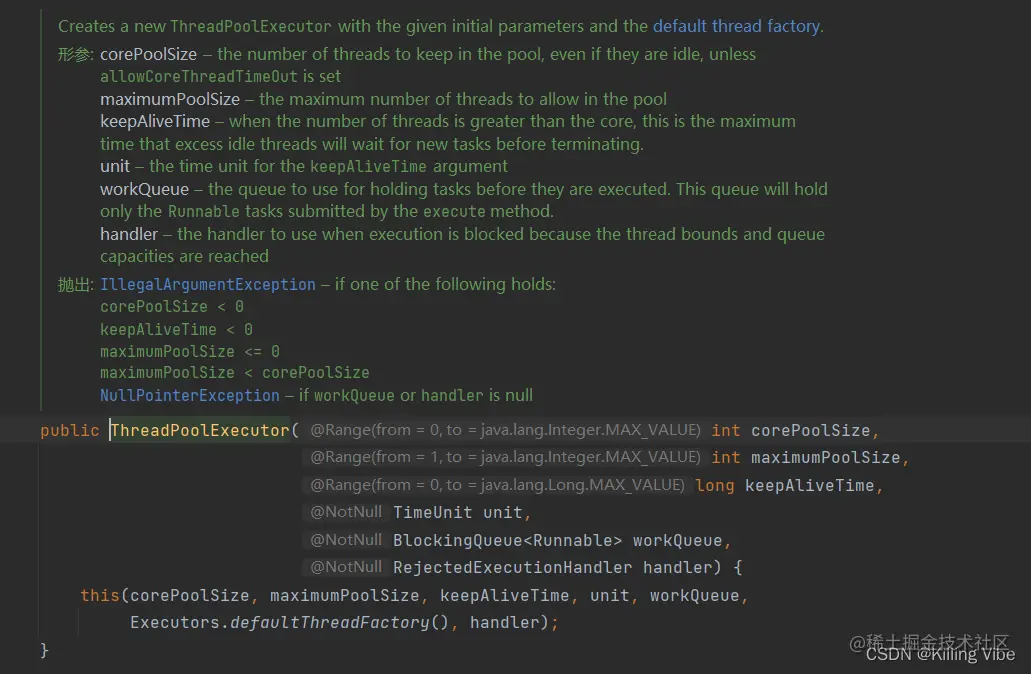Click 'ThreadPoolExecutor' in the doc summary
The height and width of the screenshot is (674, 1031).
[251, 26]
